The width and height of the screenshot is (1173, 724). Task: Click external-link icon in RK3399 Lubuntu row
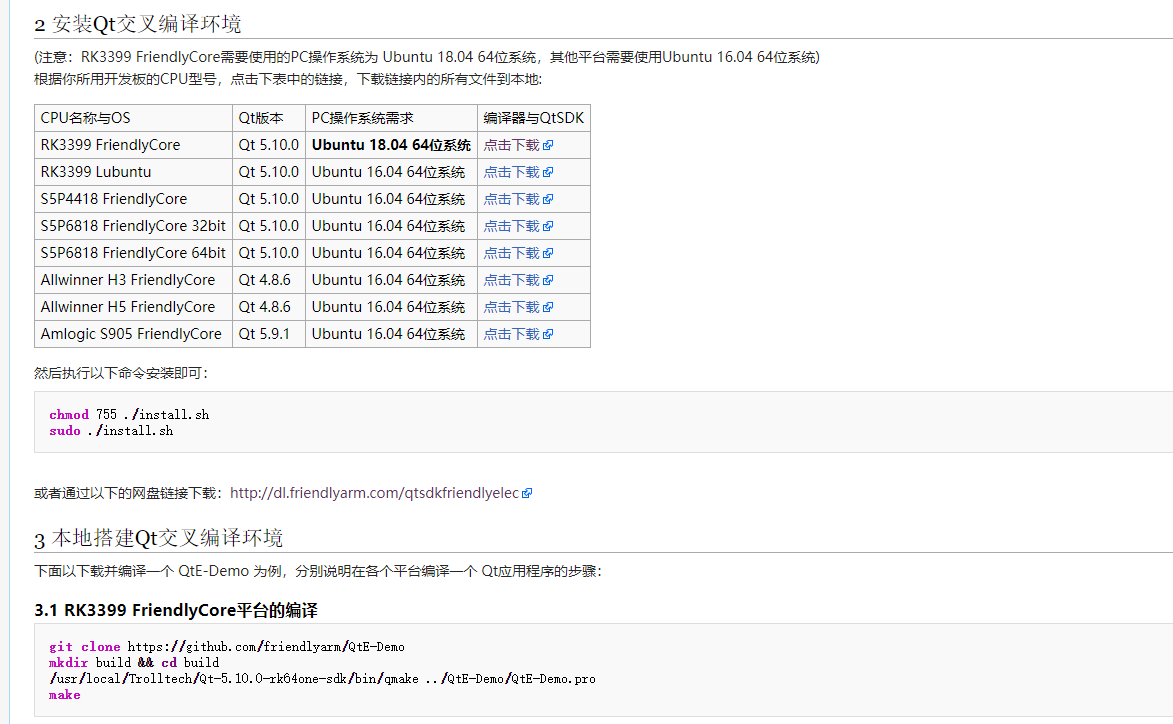[548, 172]
